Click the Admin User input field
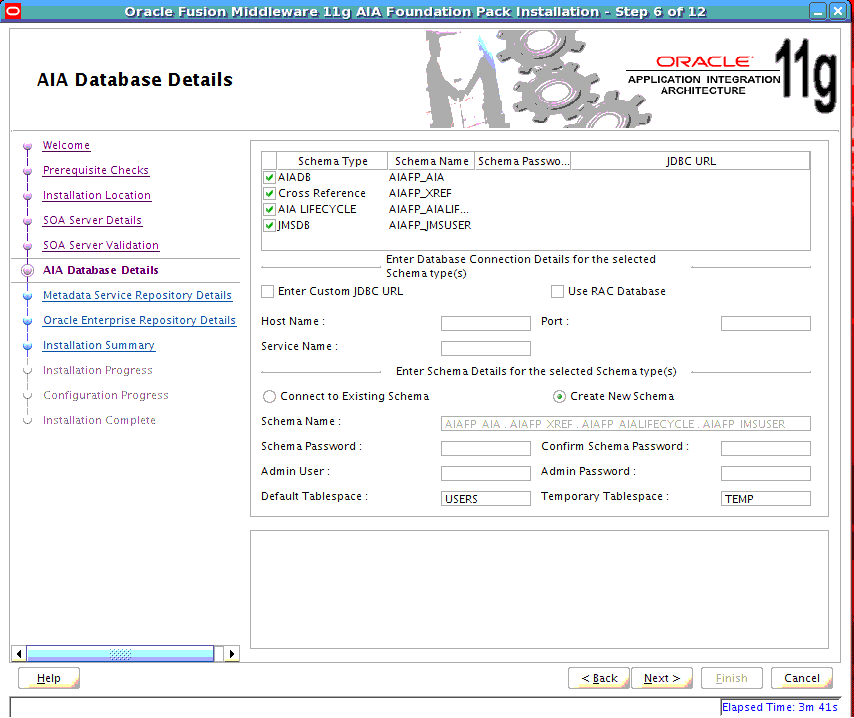This screenshot has width=854, height=718. [x=486, y=473]
